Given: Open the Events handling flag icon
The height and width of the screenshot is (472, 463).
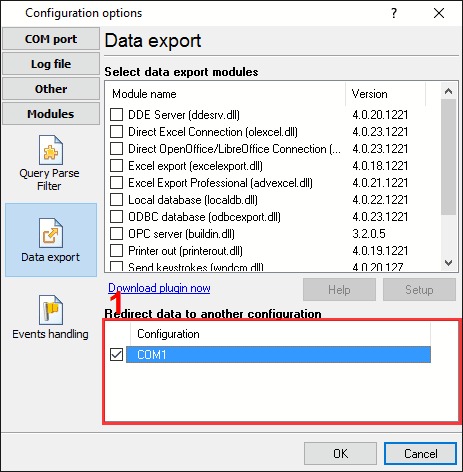Looking at the screenshot, I should [x=51, y=310].
